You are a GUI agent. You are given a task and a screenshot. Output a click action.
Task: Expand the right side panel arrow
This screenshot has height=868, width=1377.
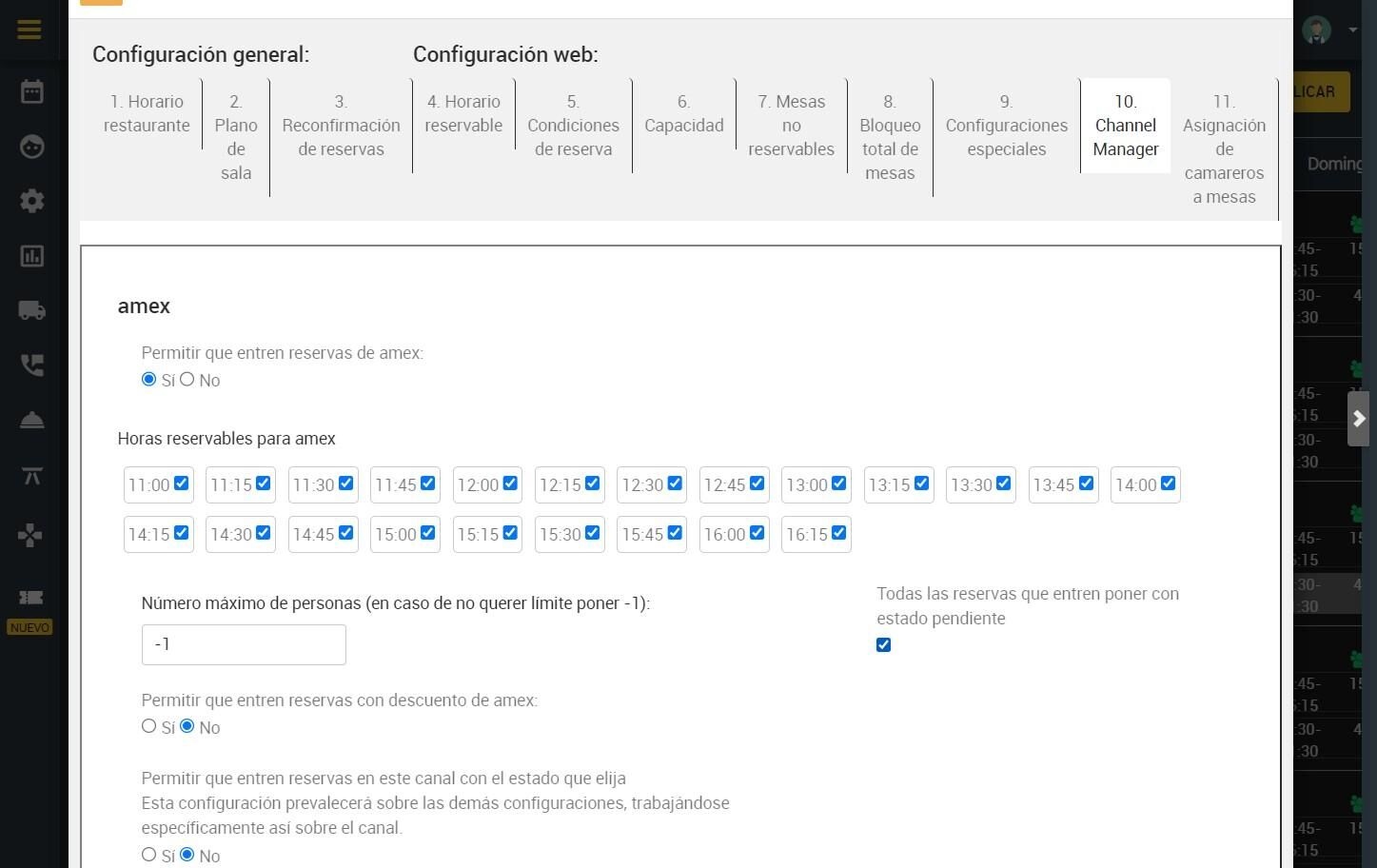1359,419
